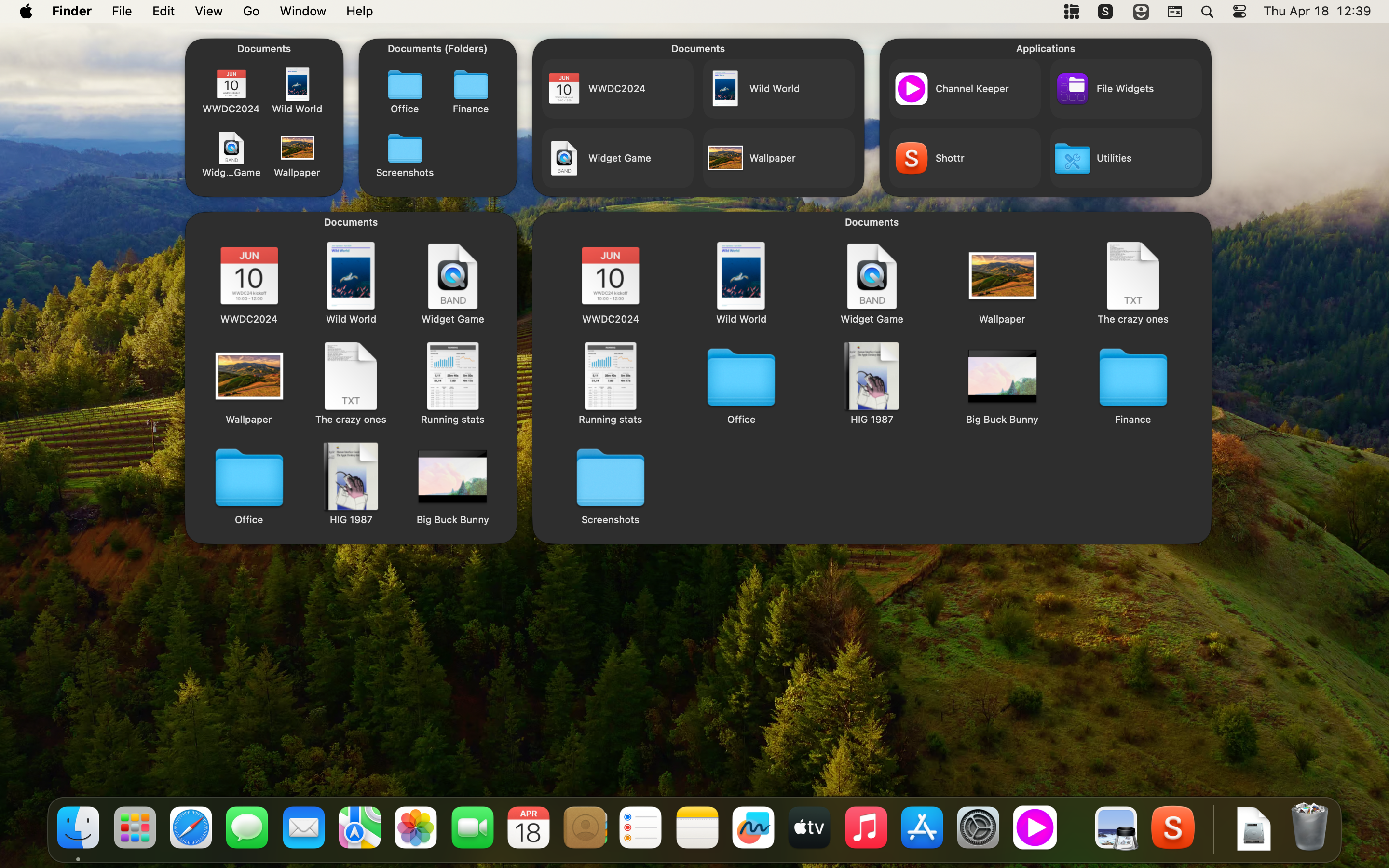Open Mail from the Dock
Screen dimensions: 1389x868
pyautogui.click(x=303, y=827)
